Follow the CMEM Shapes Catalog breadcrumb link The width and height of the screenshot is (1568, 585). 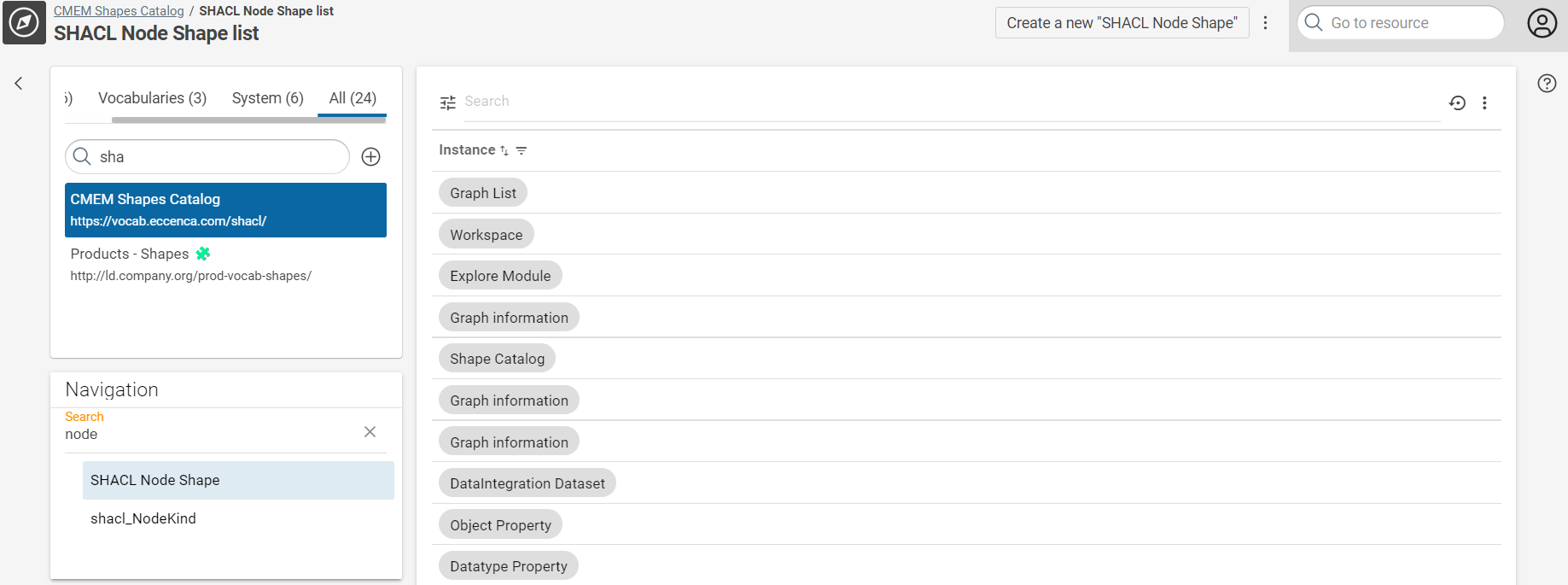[x=119, y=11]
